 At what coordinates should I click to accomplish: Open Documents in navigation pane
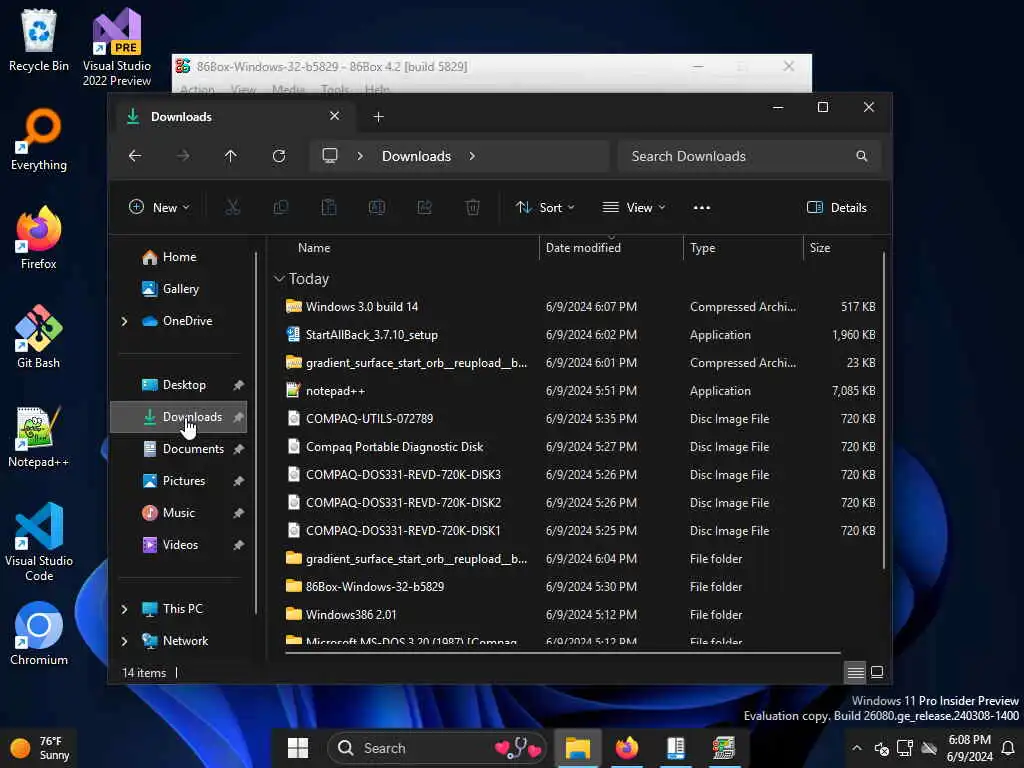point(178,449)
